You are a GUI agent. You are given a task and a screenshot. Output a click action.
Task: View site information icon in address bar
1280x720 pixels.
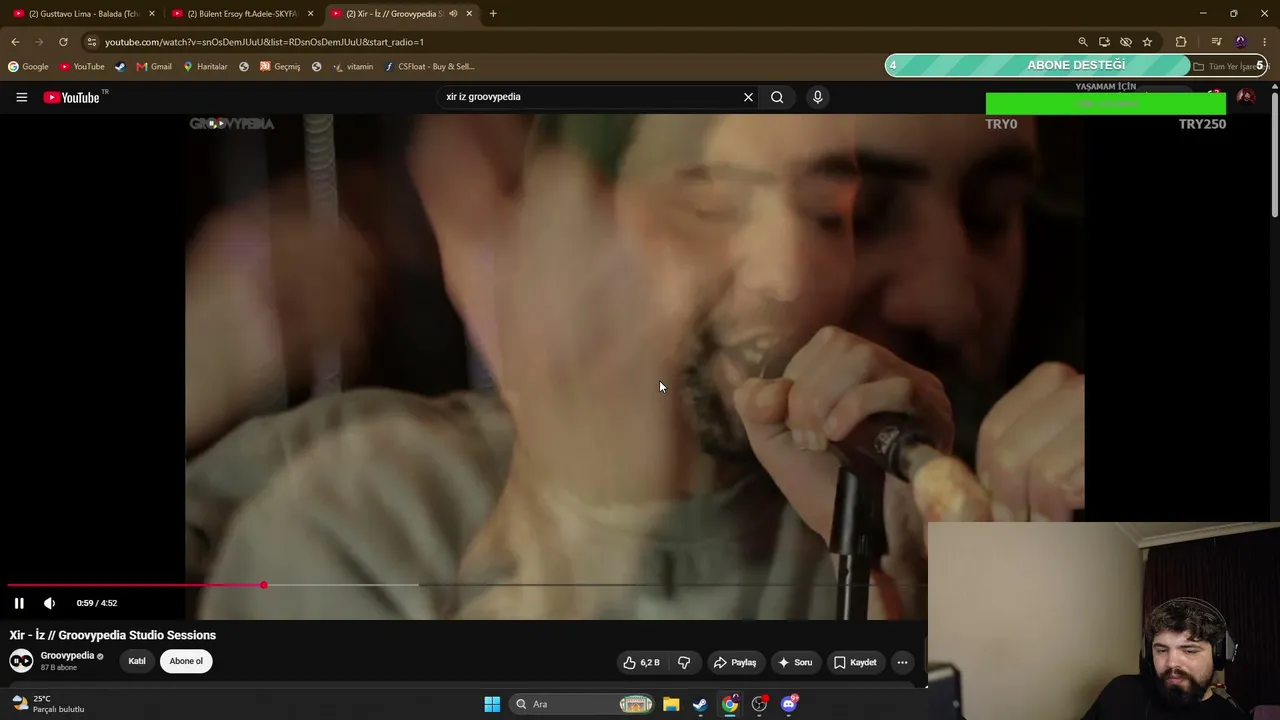(x=92, y=42)
